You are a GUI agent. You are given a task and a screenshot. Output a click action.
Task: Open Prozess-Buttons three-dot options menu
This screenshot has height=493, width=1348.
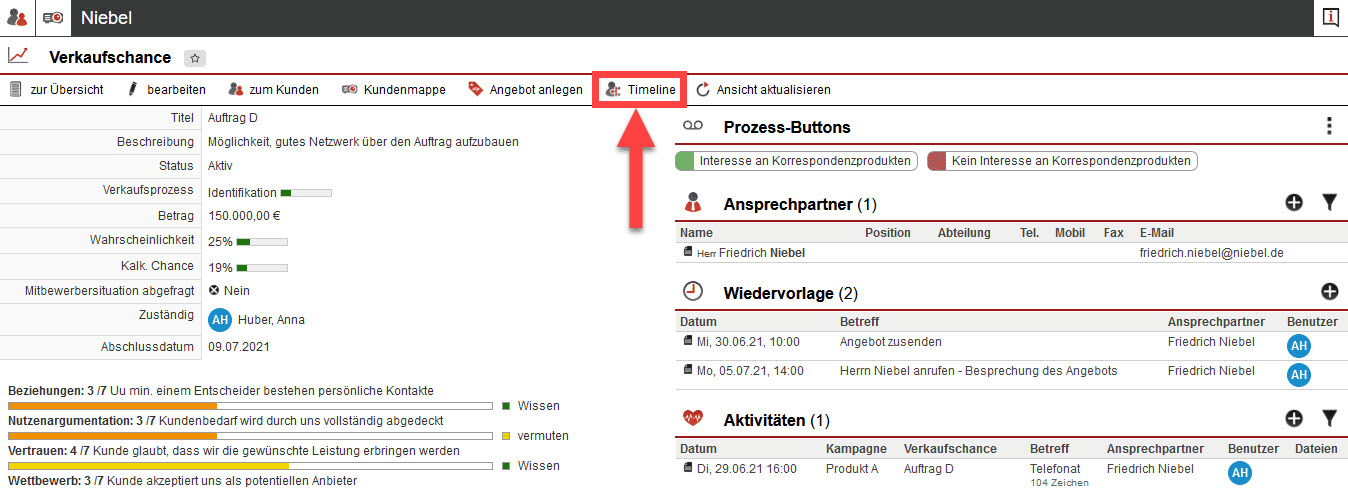[x=1329, y=126]
